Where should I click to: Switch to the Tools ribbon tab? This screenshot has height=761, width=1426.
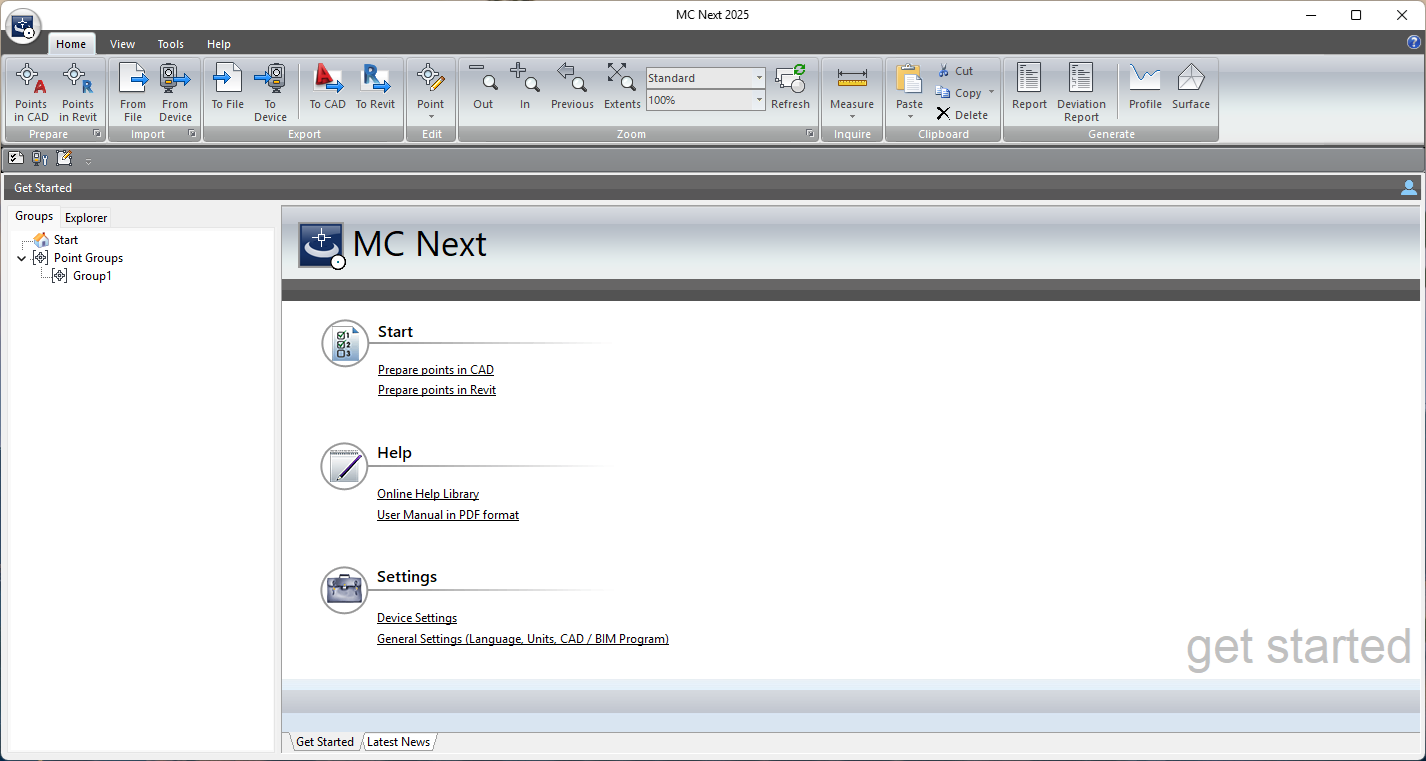pyautogui.click(x=171, y=44)
